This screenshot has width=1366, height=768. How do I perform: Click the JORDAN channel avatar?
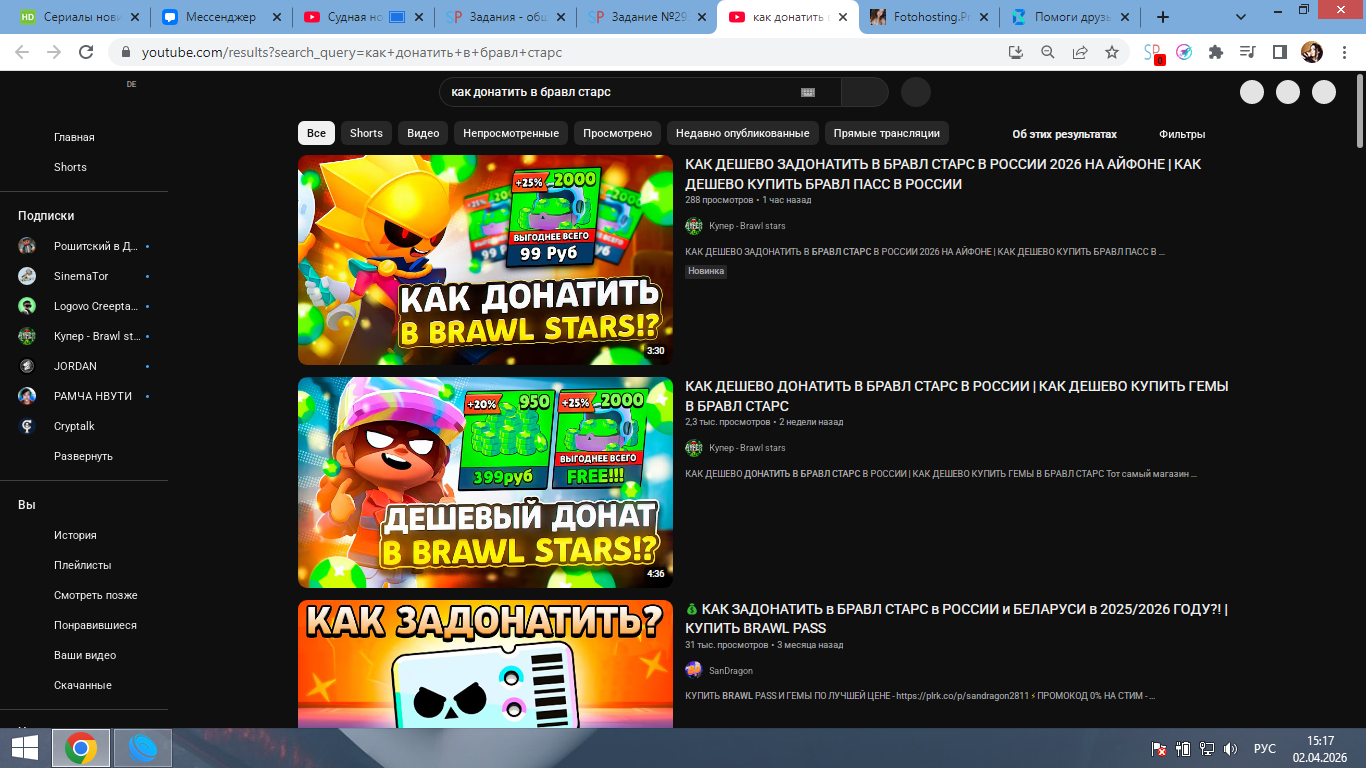(x=27, y=366)
